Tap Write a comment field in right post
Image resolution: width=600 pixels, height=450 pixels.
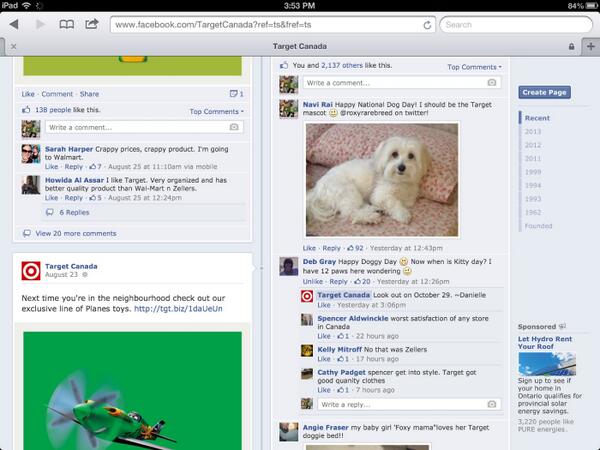coord(402,83)
